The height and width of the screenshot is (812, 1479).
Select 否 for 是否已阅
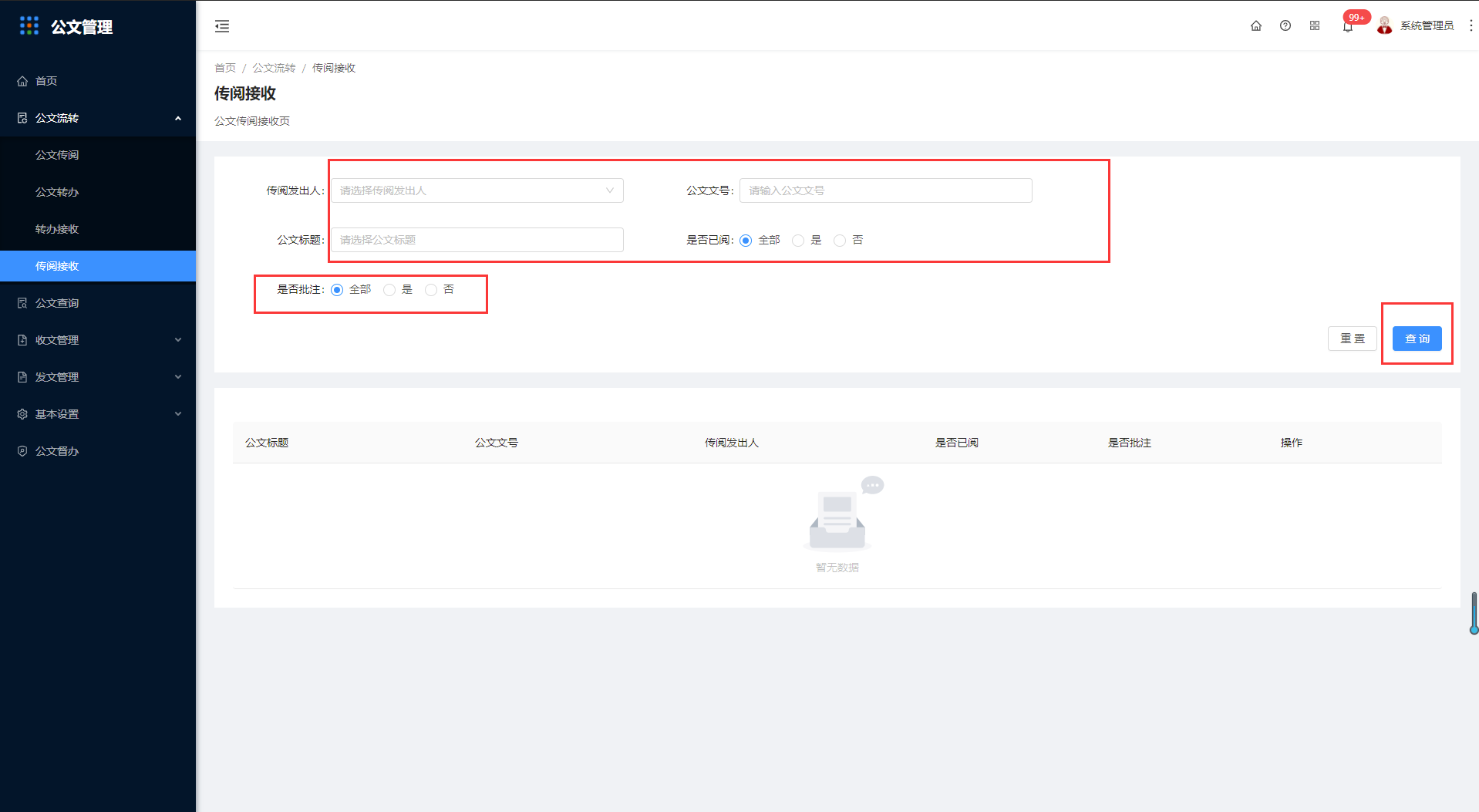click(840, 241)
